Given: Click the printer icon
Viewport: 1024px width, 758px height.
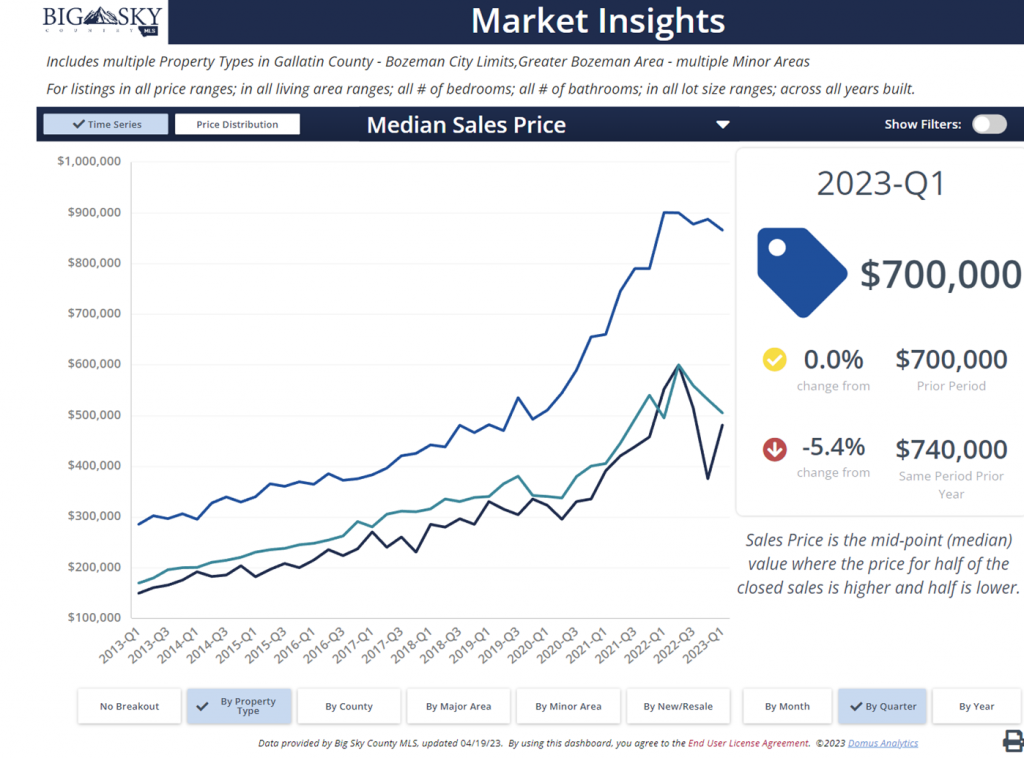Looking at the screenshot, I should pyautogui.click(x=1012, y=741).
